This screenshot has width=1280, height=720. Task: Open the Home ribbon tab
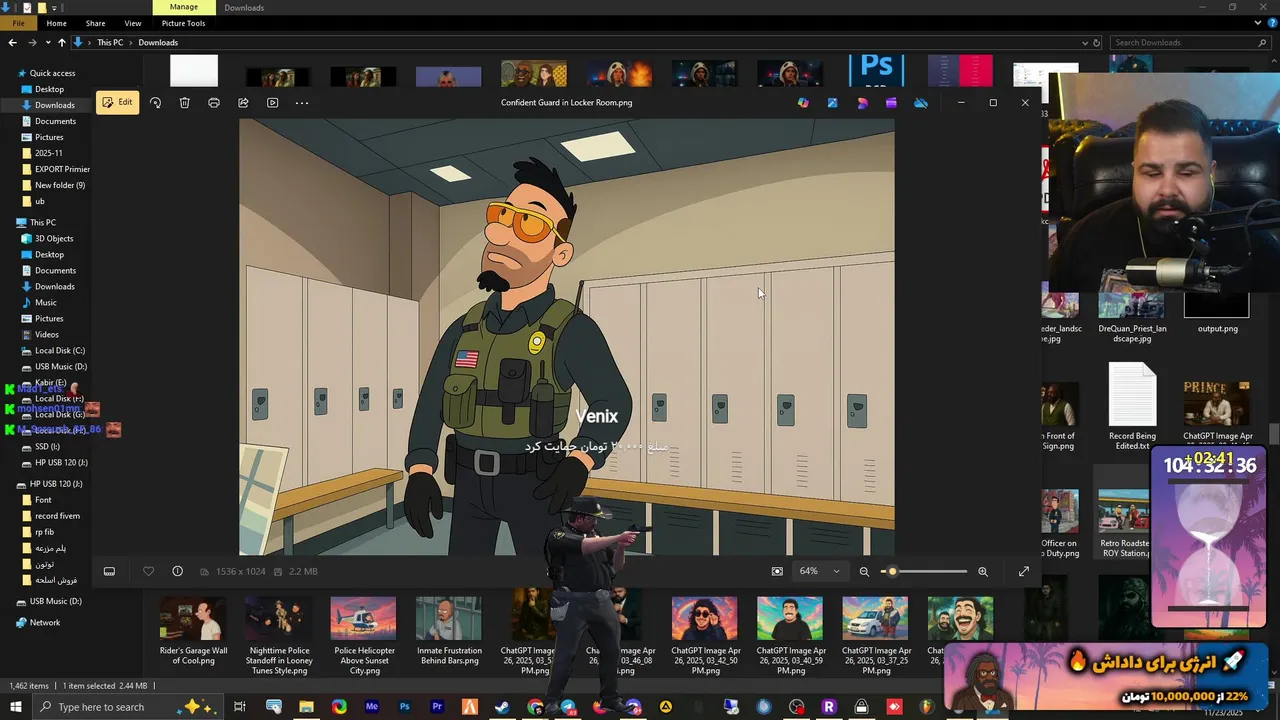[56, 23]
